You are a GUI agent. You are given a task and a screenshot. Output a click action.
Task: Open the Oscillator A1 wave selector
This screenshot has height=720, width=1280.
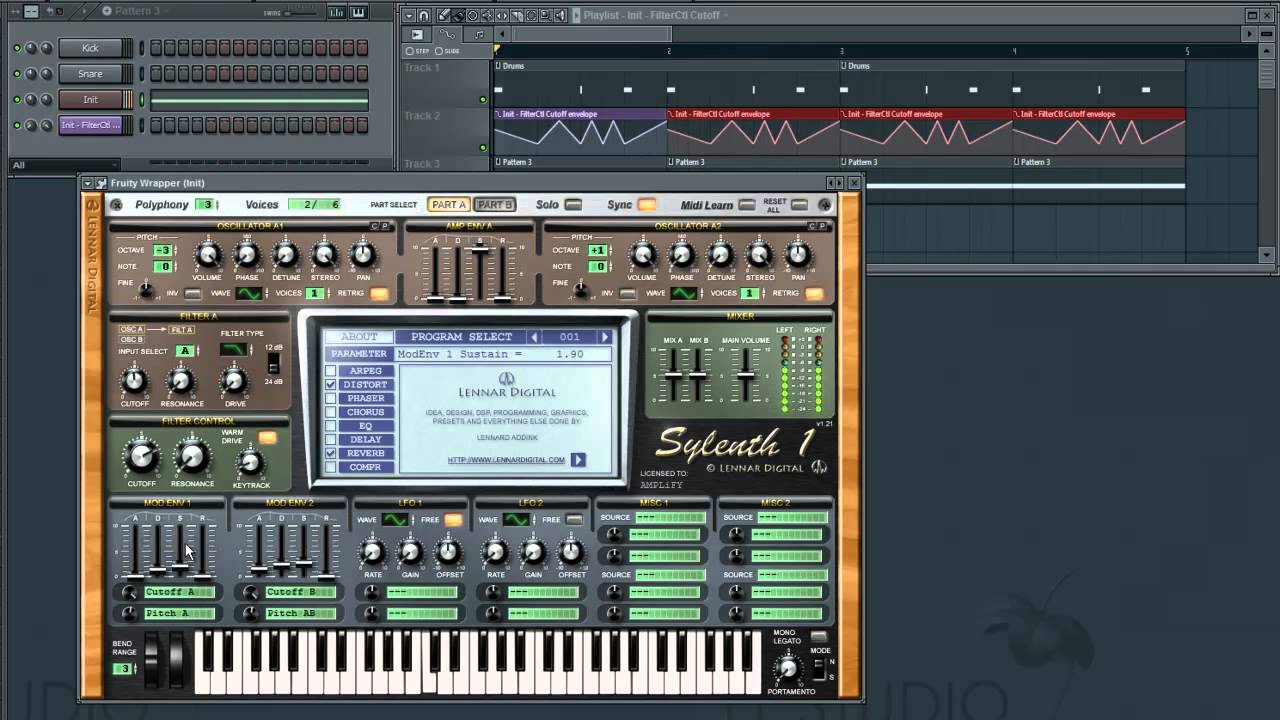[x=249, y=293]
